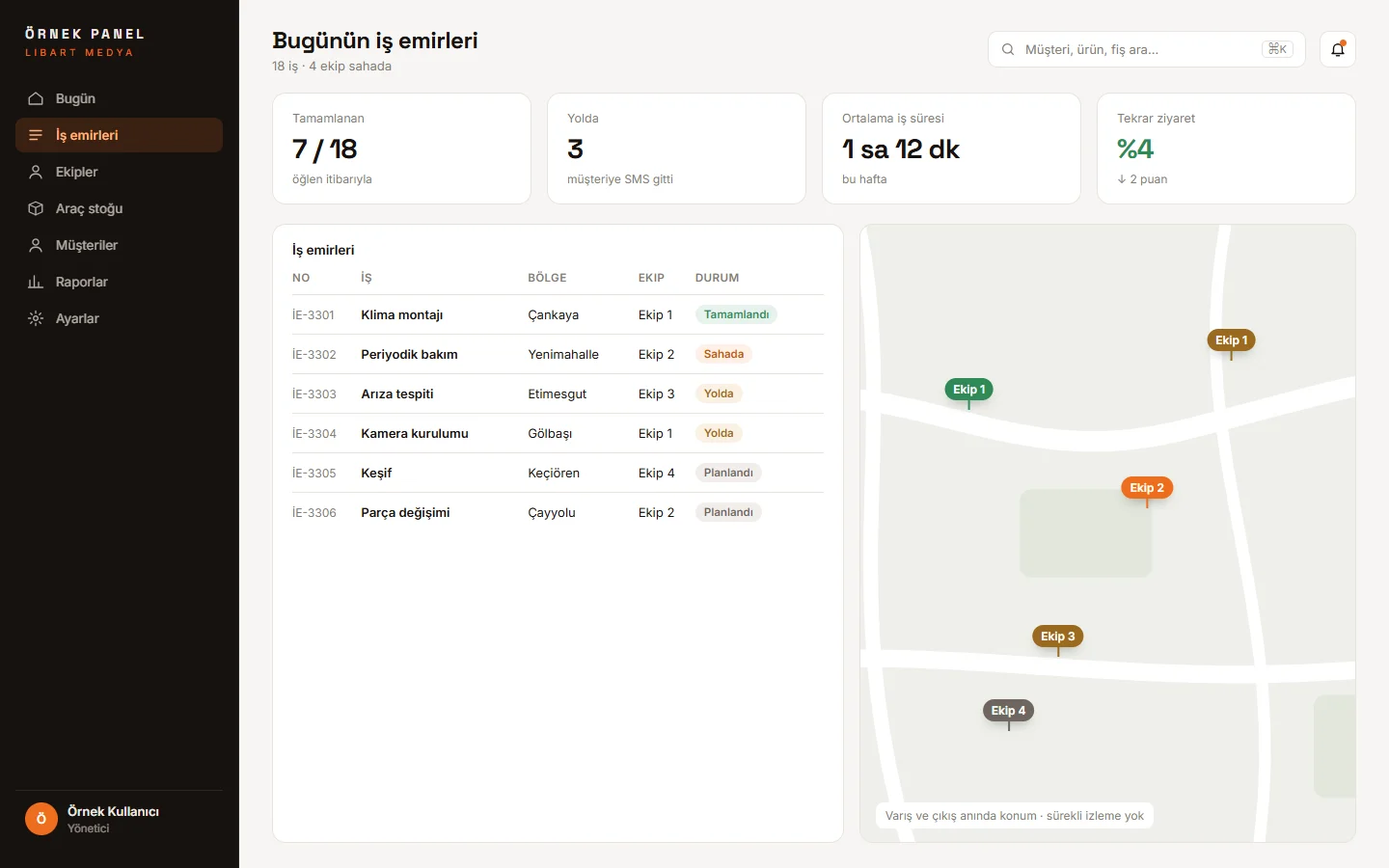Open notifications with the bell icon

(1338, 49)
